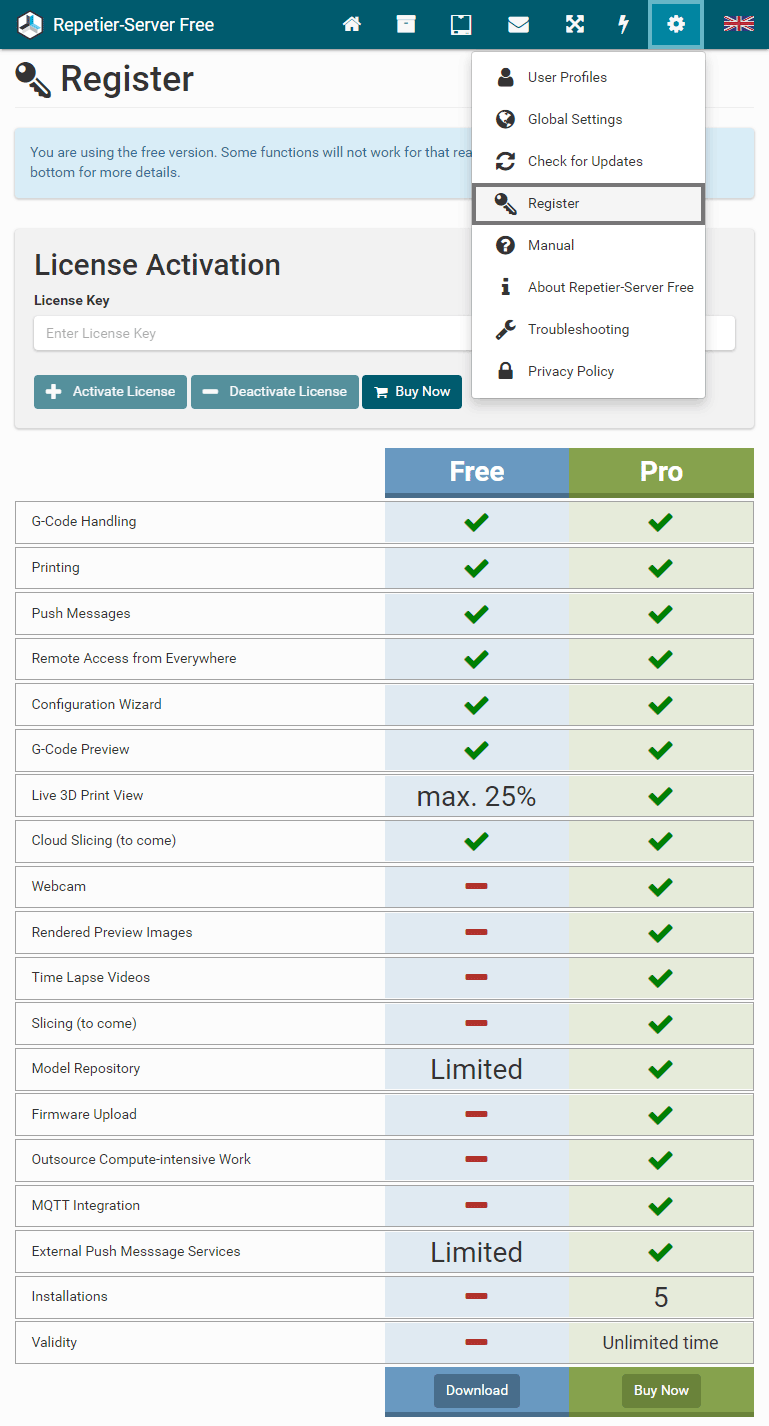Click the lightning bolt icon
This screenshot has width=769, height=1426.
(624, 25)
